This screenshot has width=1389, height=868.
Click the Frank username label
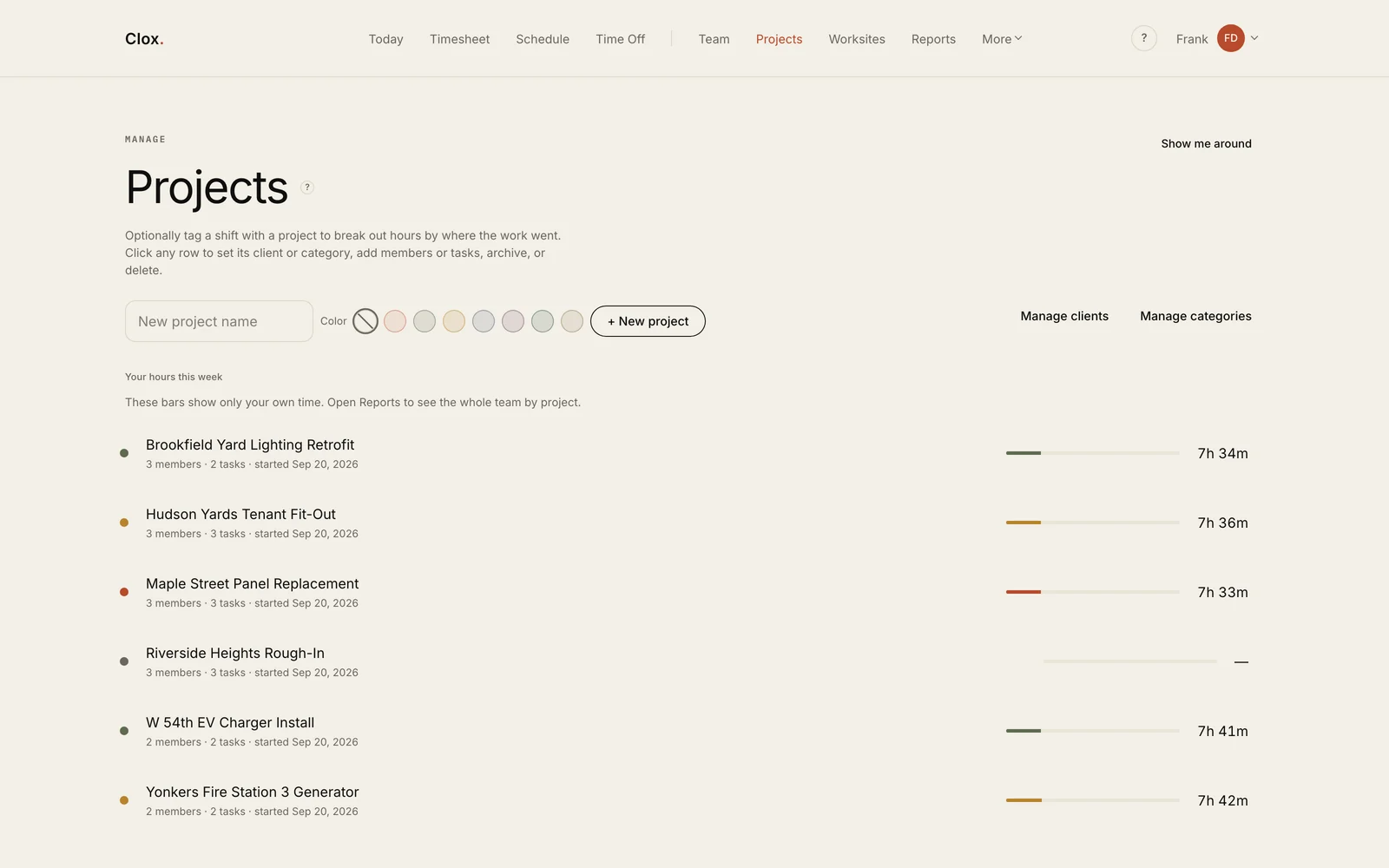pos(1192,39)
